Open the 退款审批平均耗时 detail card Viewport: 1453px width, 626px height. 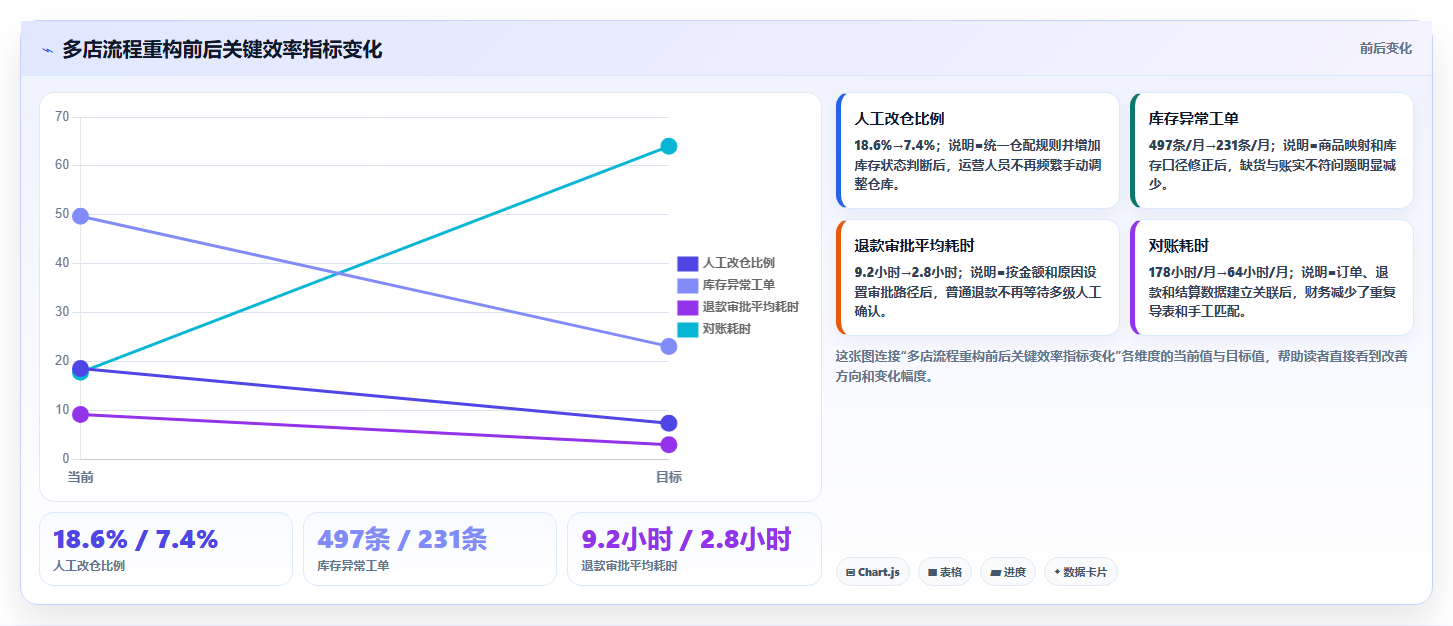977,277
